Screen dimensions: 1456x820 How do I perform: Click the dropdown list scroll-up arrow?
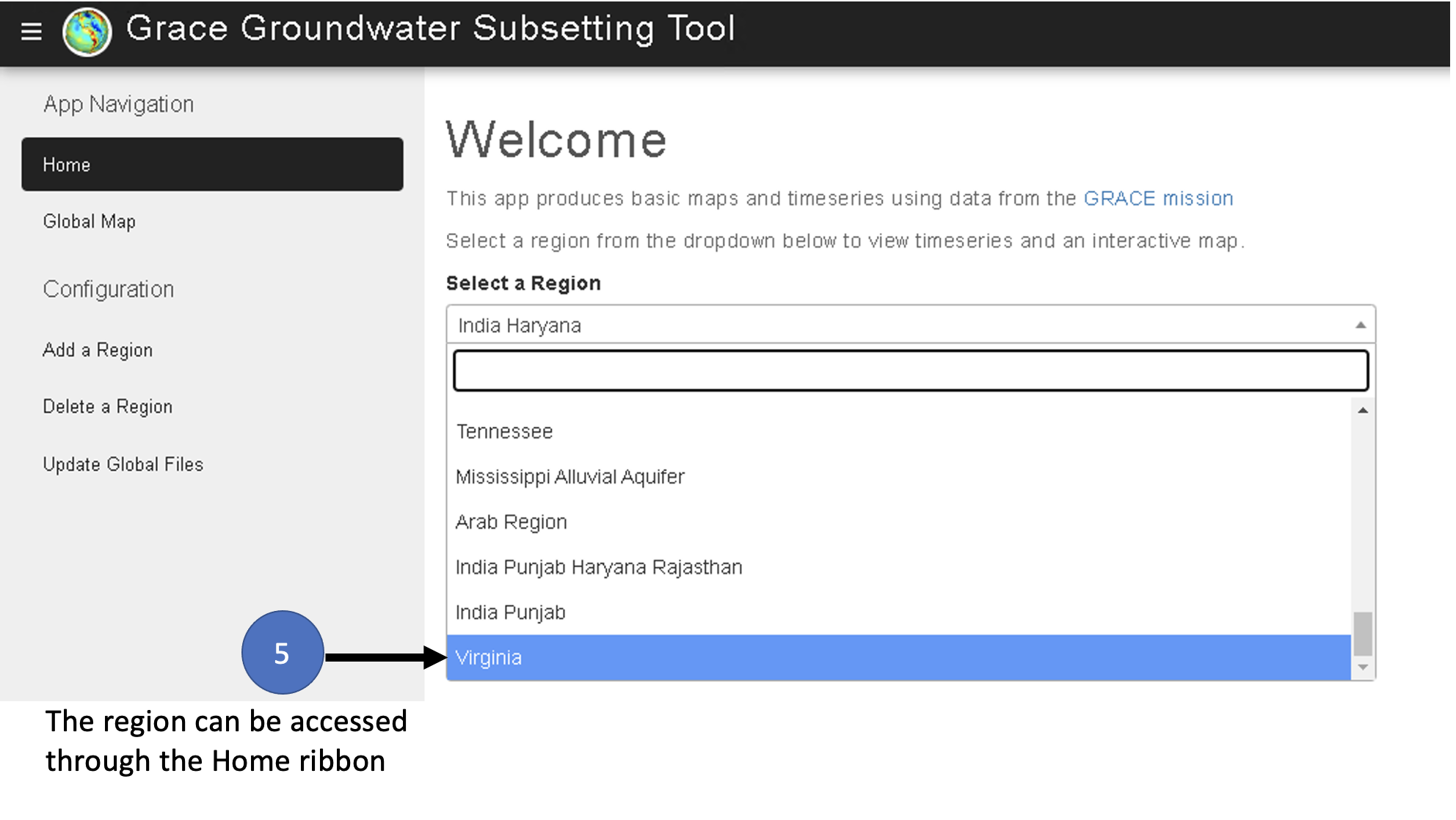(1363, 410)
